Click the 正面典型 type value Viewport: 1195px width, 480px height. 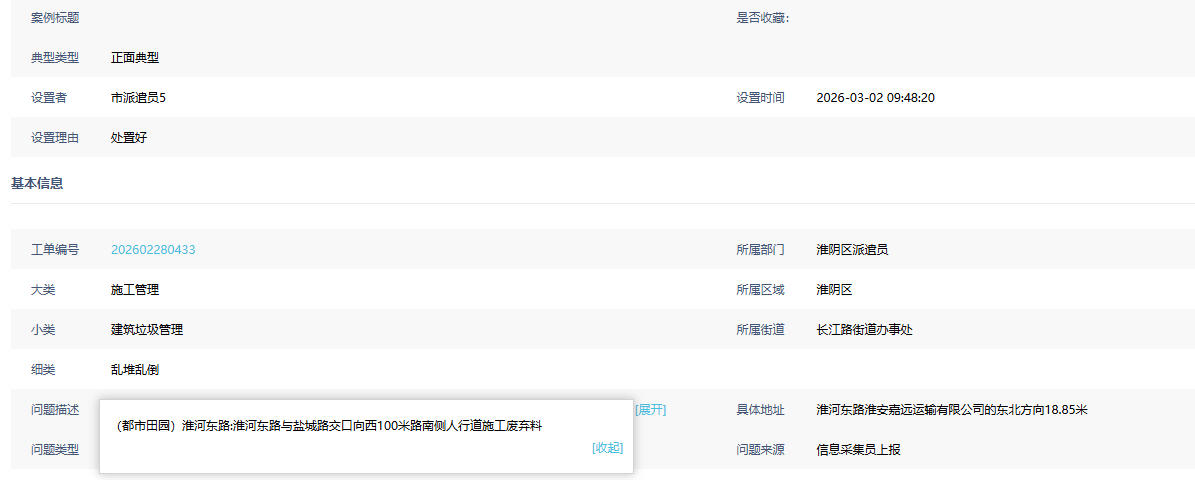point(135,58)
